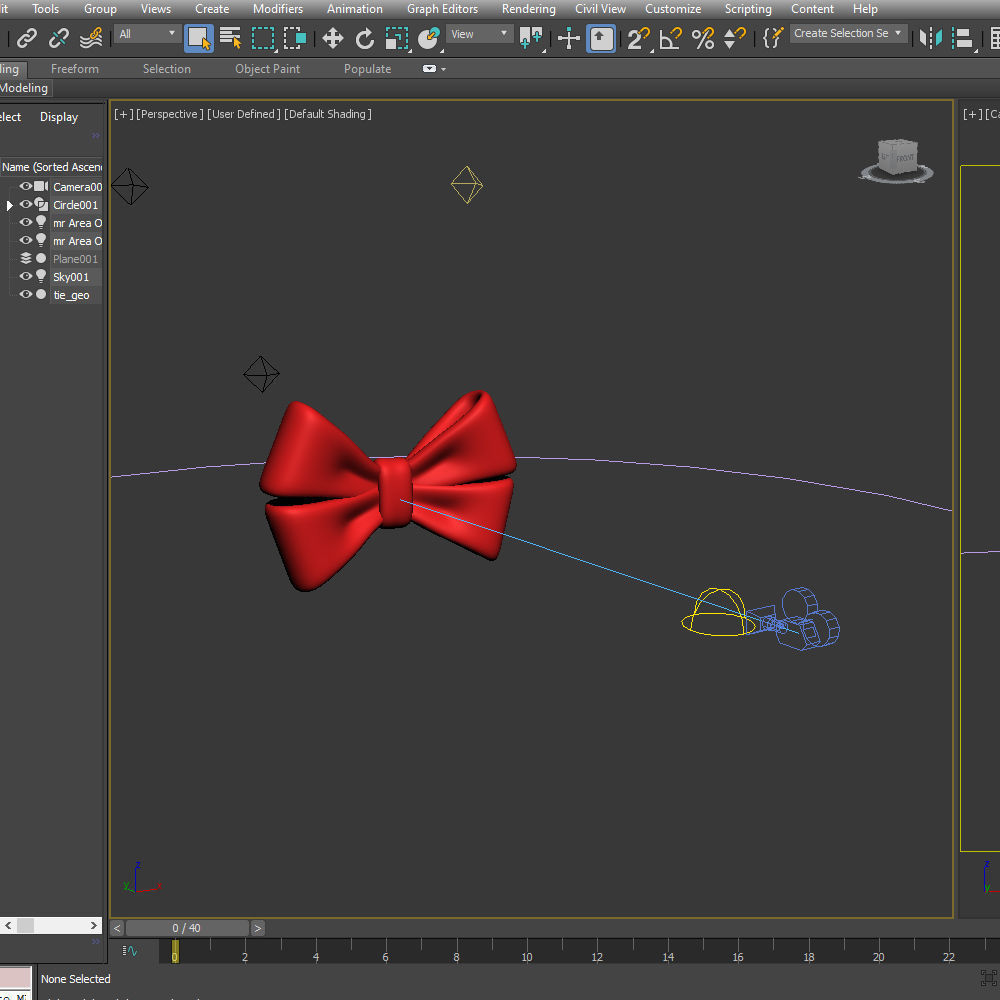The image size is (1000, 1000).
Task: Open the Create Selection Set dropdown
Action: point(848,33)
